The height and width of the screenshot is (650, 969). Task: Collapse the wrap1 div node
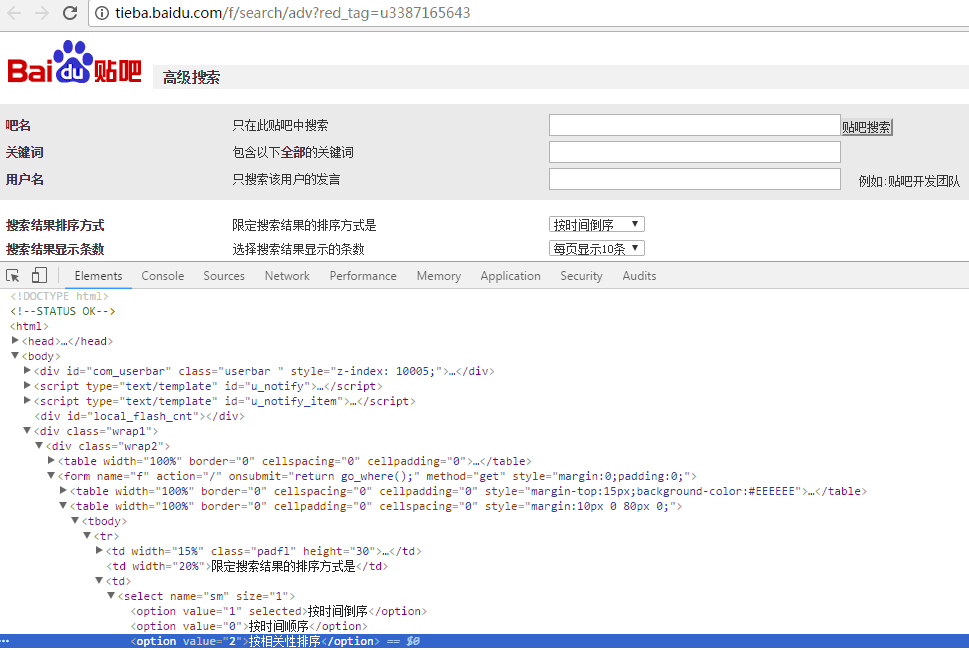tap(27, 430)
